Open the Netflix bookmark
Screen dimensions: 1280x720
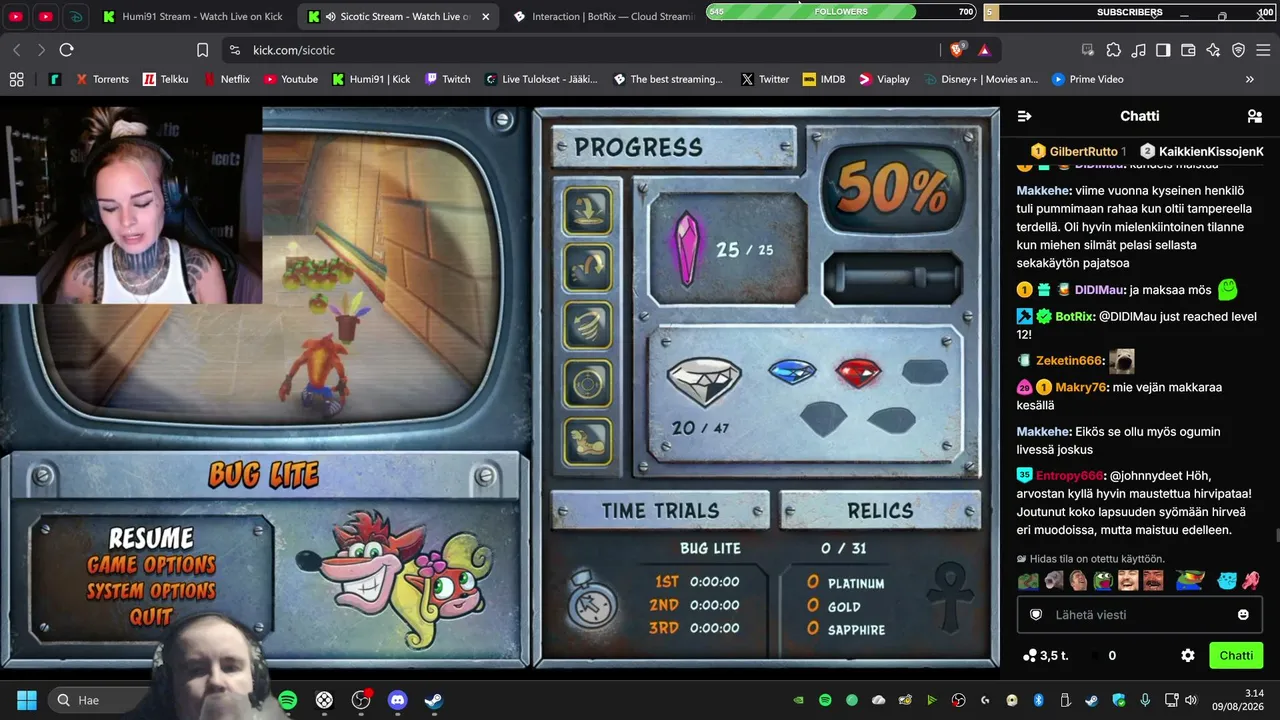point(227,79)
